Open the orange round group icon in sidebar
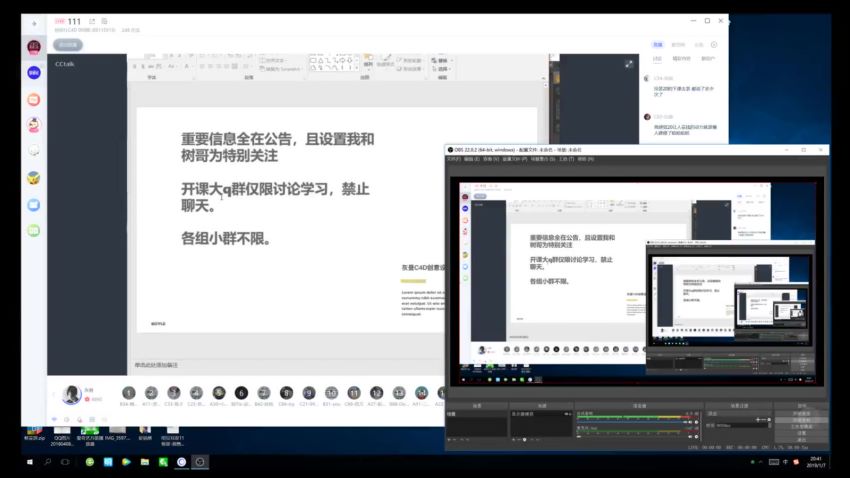 [34, 99]
